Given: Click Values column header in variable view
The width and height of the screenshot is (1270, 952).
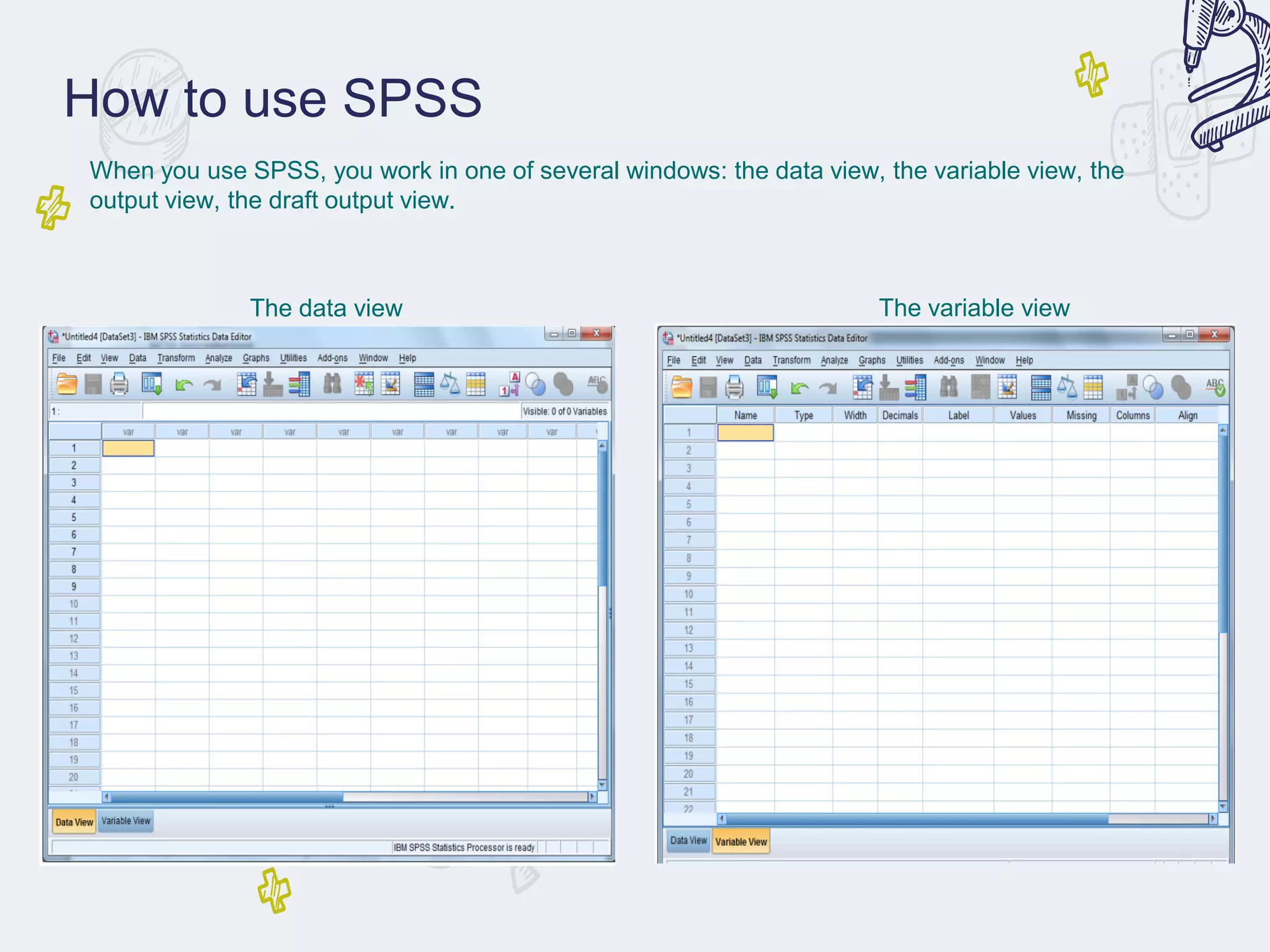Looking at the screenshot, I should (x=1023, y=415).
